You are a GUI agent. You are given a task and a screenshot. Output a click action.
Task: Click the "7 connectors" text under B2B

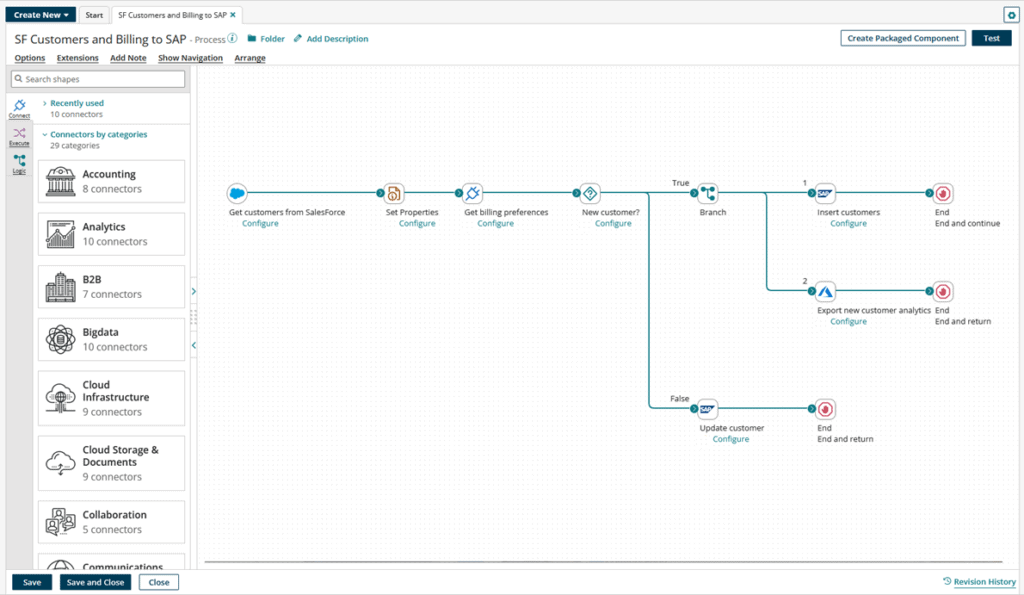(112, 295)
